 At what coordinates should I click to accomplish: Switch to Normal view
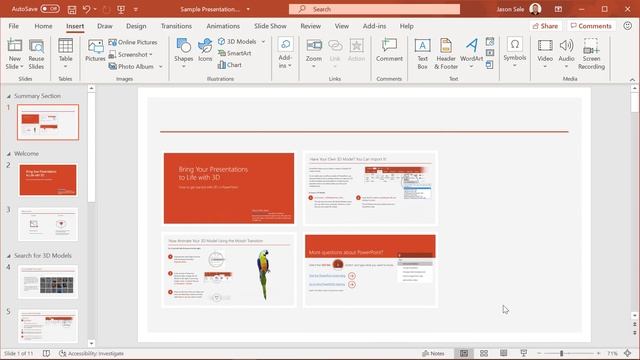(464, 353)
